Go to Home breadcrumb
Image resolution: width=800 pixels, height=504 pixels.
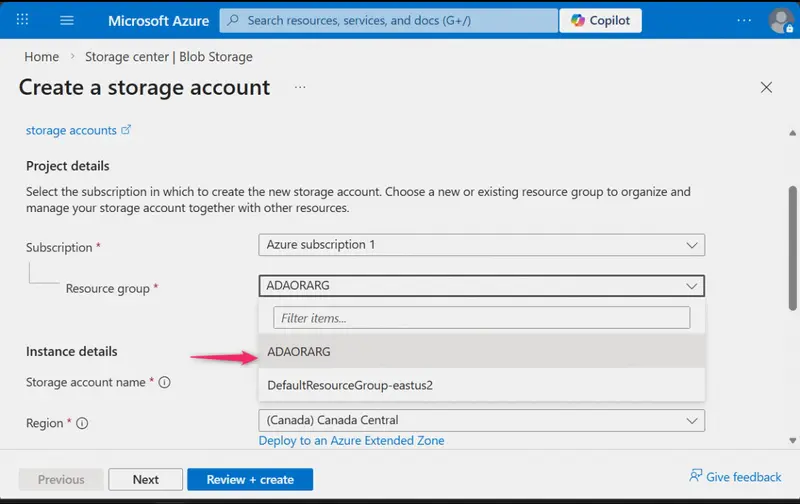point(41,57)
